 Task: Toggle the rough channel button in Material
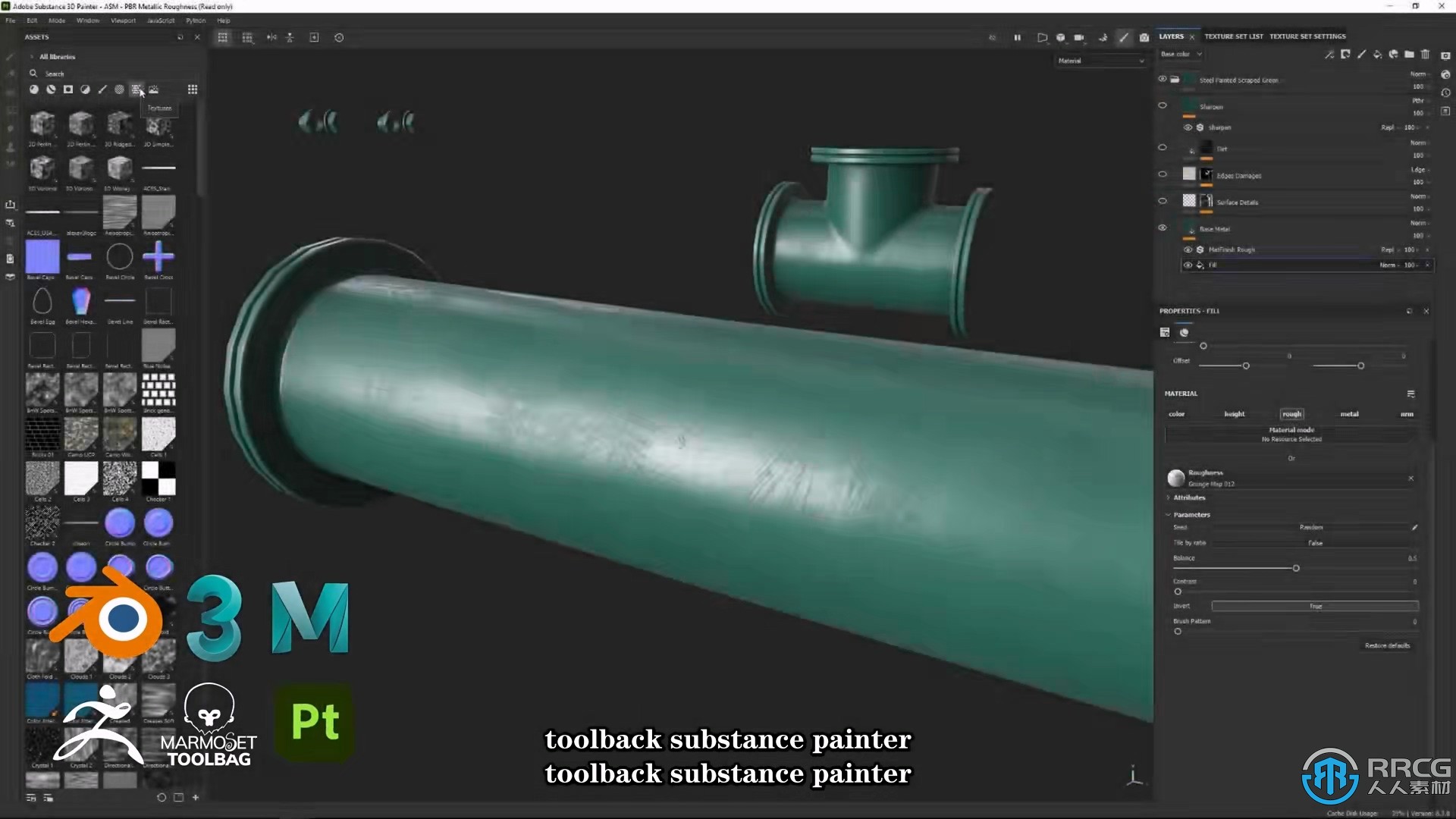click(1291, 414)
